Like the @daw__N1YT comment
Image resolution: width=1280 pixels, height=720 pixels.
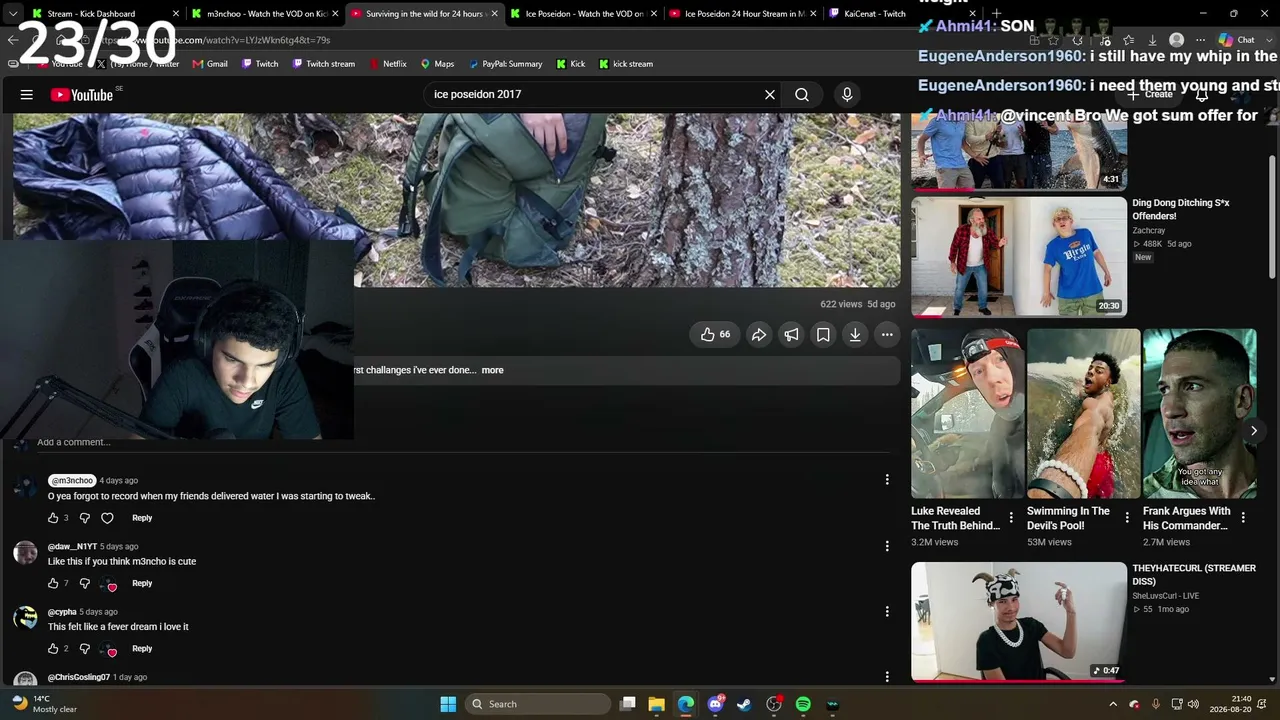53,583
